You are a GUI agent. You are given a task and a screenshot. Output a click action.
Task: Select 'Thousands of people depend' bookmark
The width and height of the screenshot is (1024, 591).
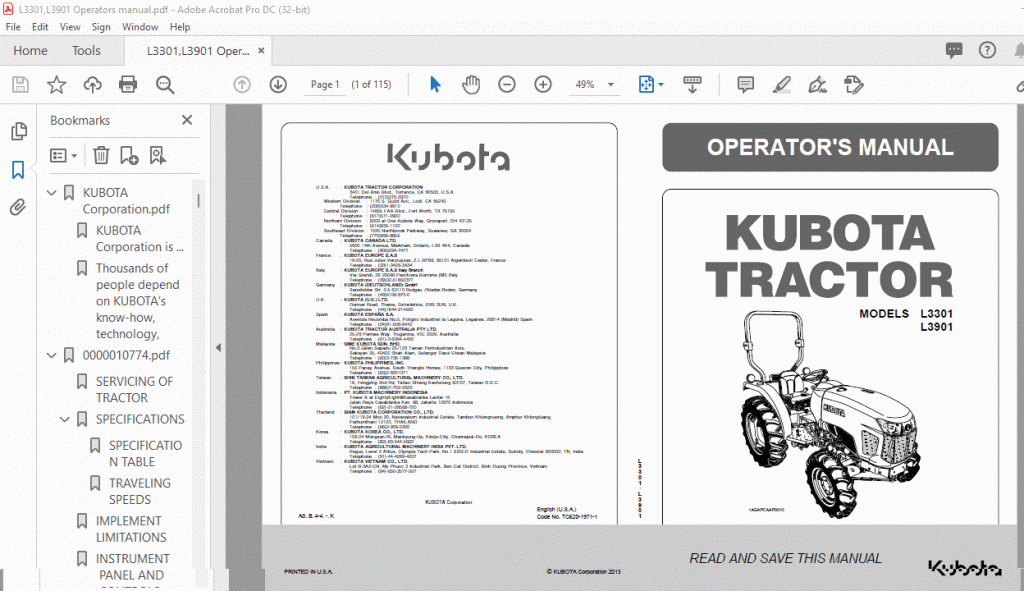coord(138,301)
